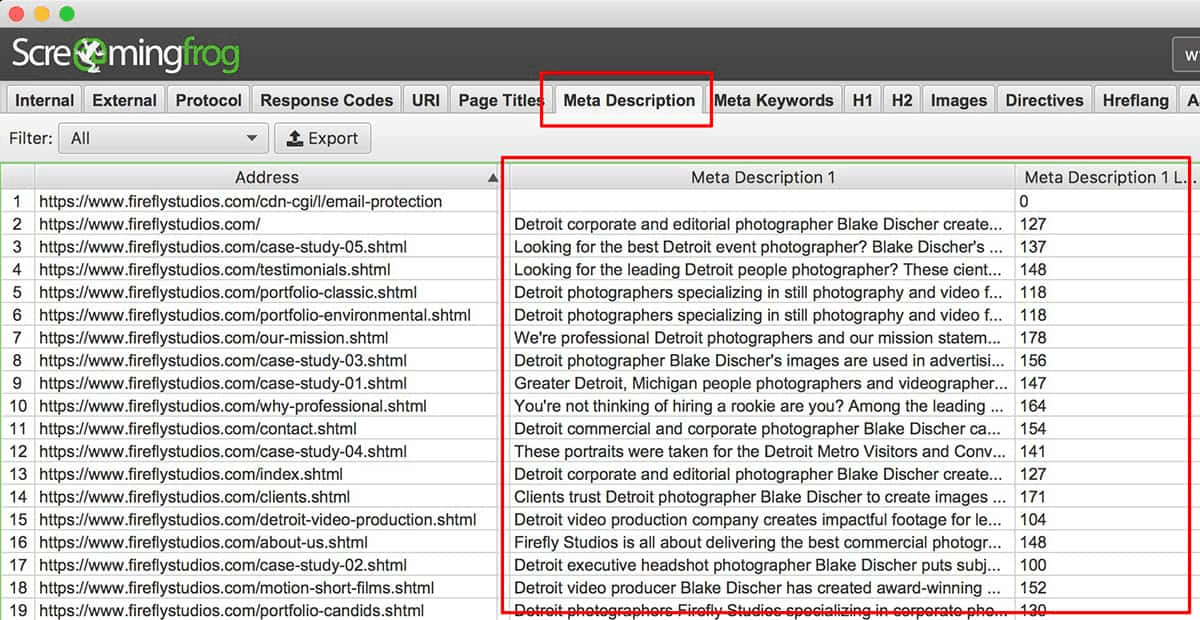Open the Meta Keywords tab
This screenshot has height=620, width=1200.
(773, 100)
